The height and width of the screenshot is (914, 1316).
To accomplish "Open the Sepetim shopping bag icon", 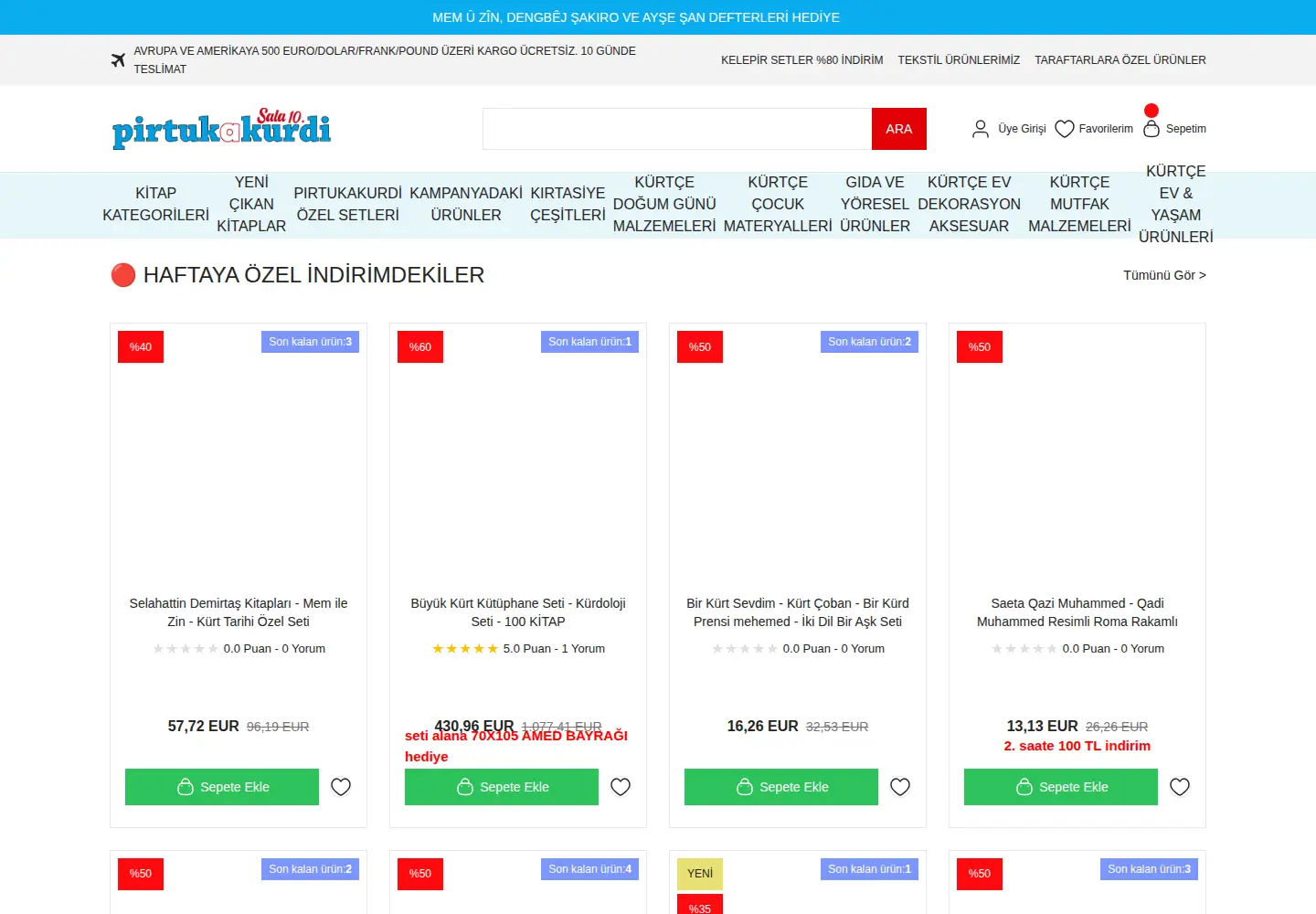I will [1151, 129].
